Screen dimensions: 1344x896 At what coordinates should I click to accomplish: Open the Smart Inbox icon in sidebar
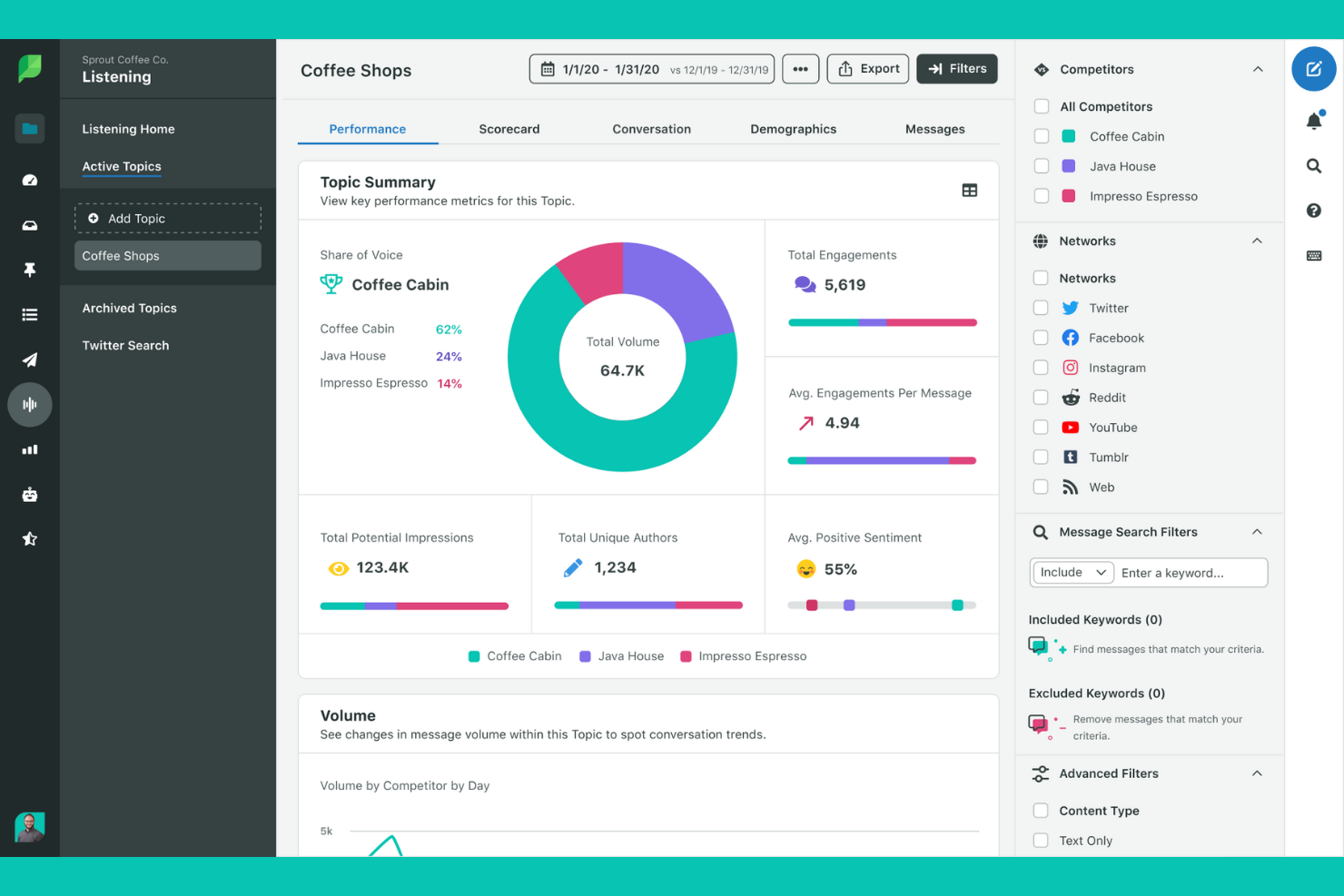coord(30,225)
